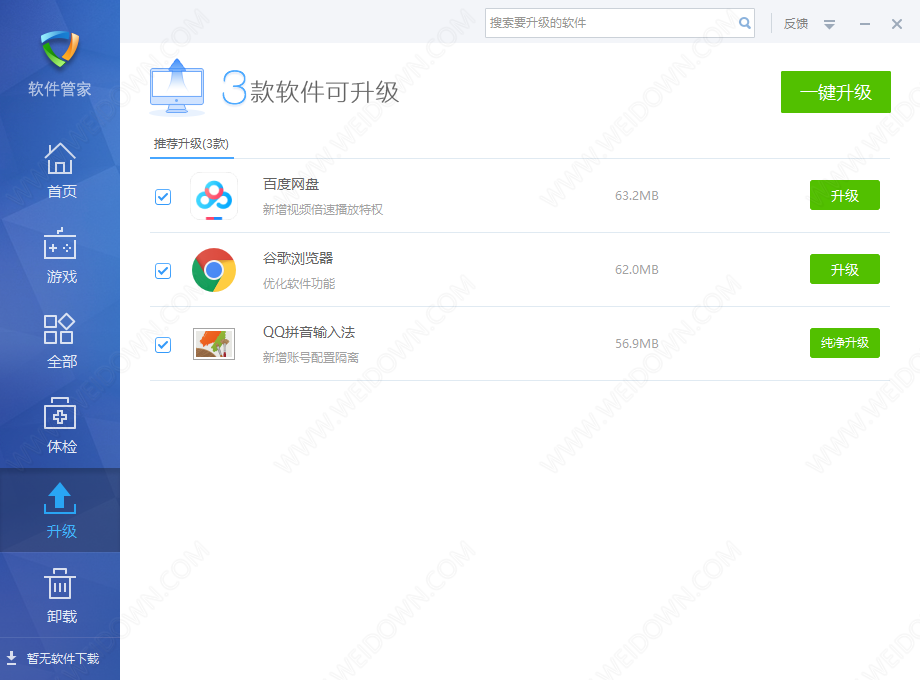Click the 谷歌浏览器 name text
This screenshot has width=920, height=680.
tap(298, 258)
